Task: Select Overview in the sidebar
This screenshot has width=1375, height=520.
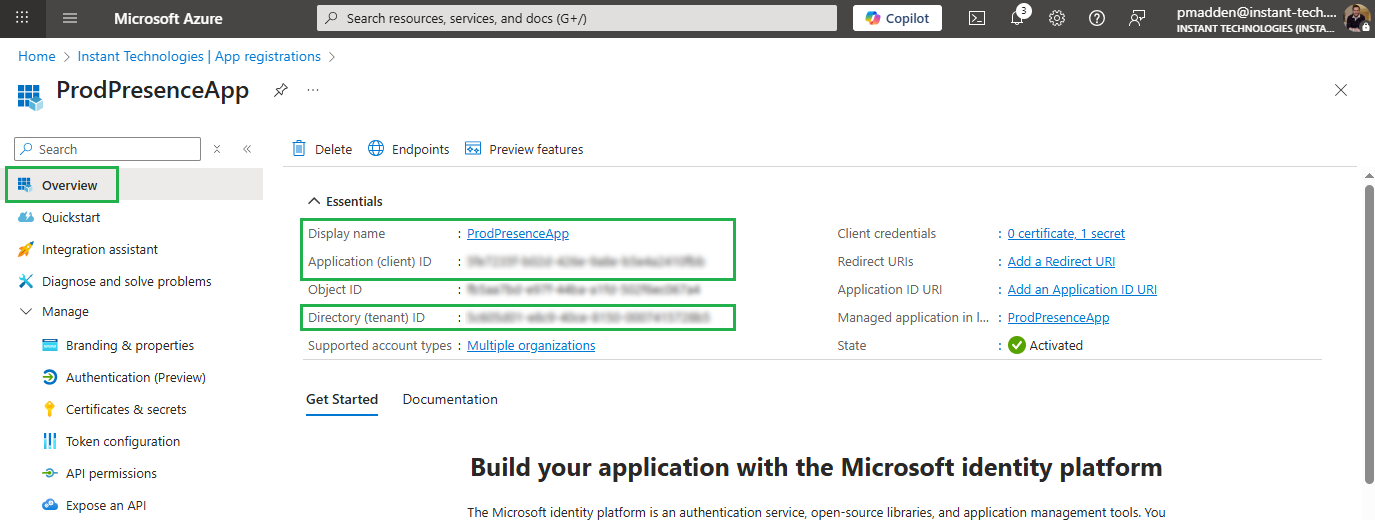Action: click(135, 185)
